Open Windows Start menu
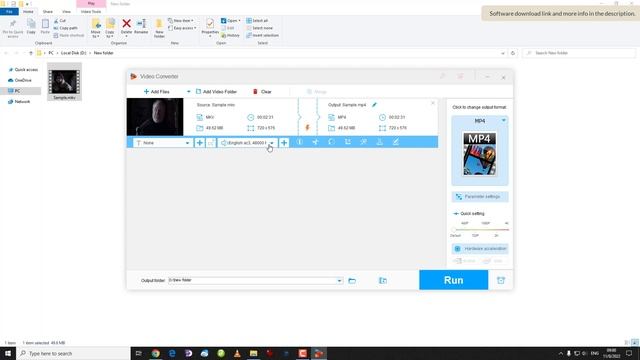The width and height of the screenshot is (640, 360). coord(8,353)
